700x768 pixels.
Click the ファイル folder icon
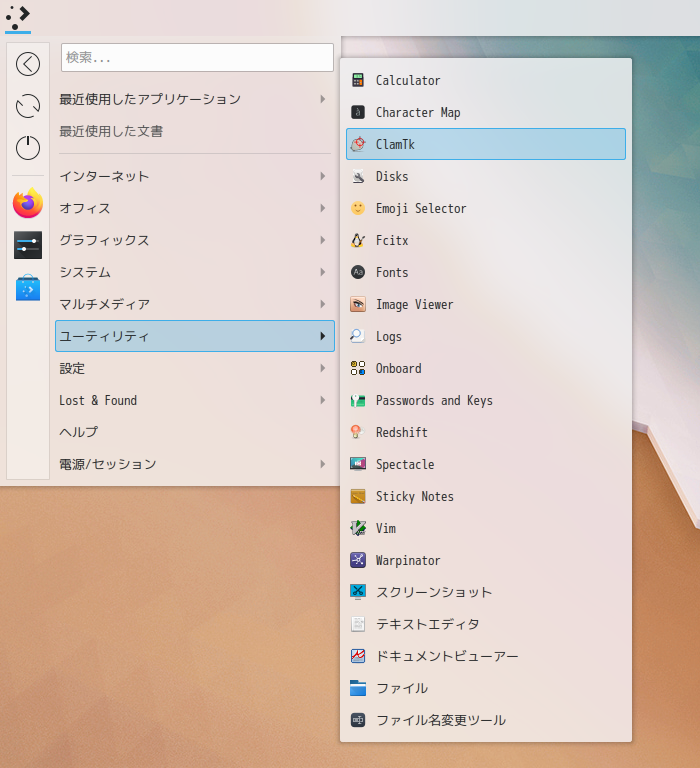click(358, 688)
